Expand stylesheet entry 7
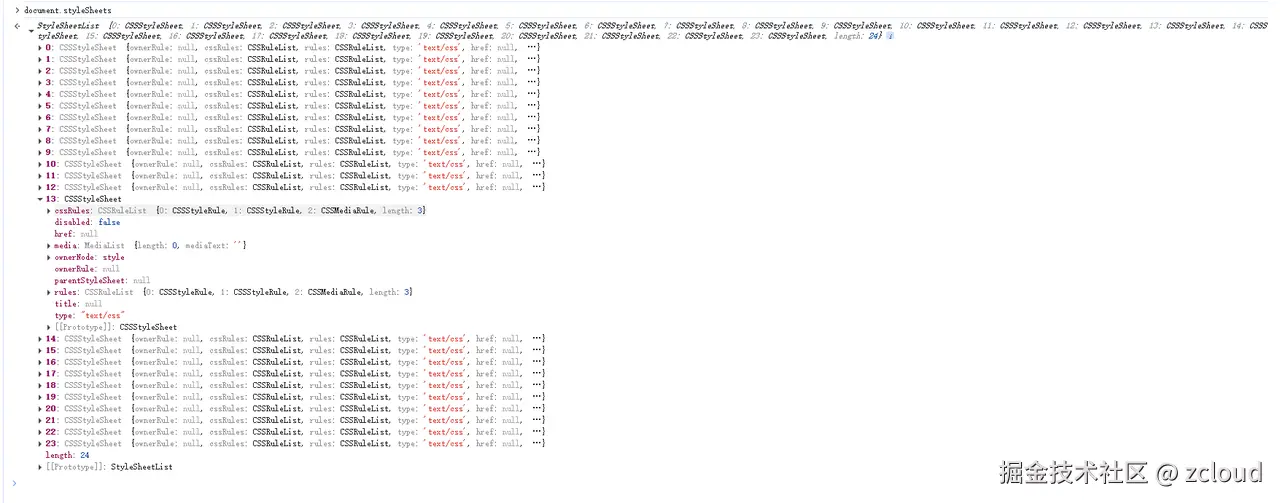 pos(41,129)
